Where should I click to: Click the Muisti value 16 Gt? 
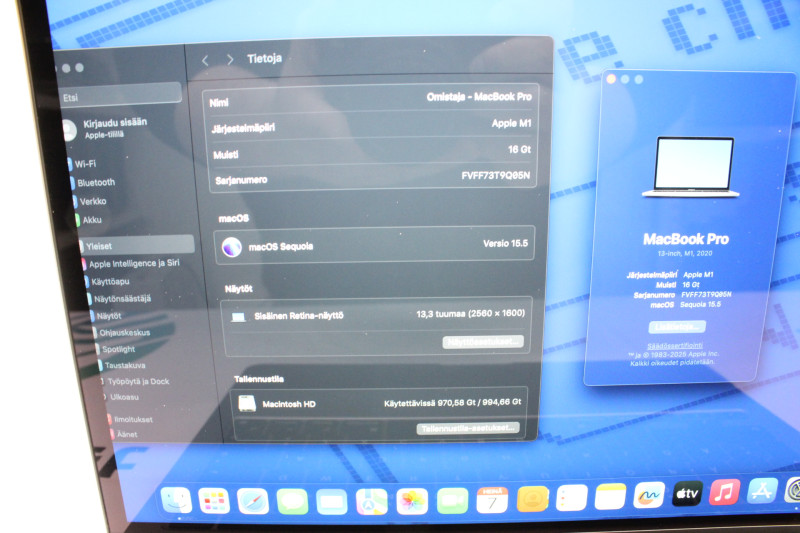coord(519,149)
